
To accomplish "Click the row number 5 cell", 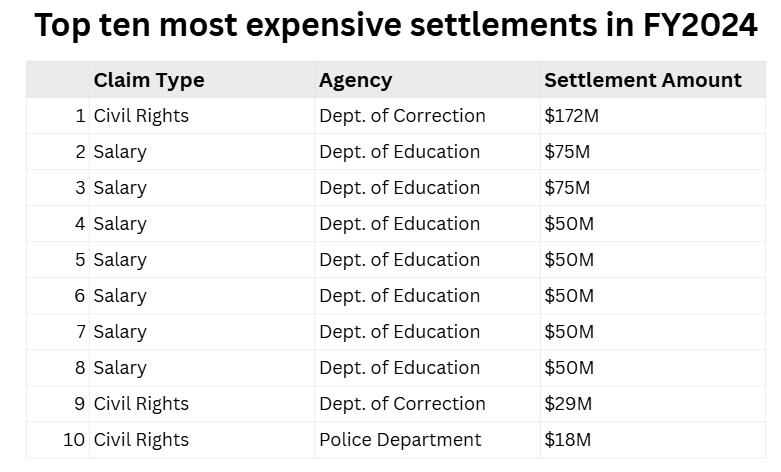I will pyautogui.click(x=80, y=260).
